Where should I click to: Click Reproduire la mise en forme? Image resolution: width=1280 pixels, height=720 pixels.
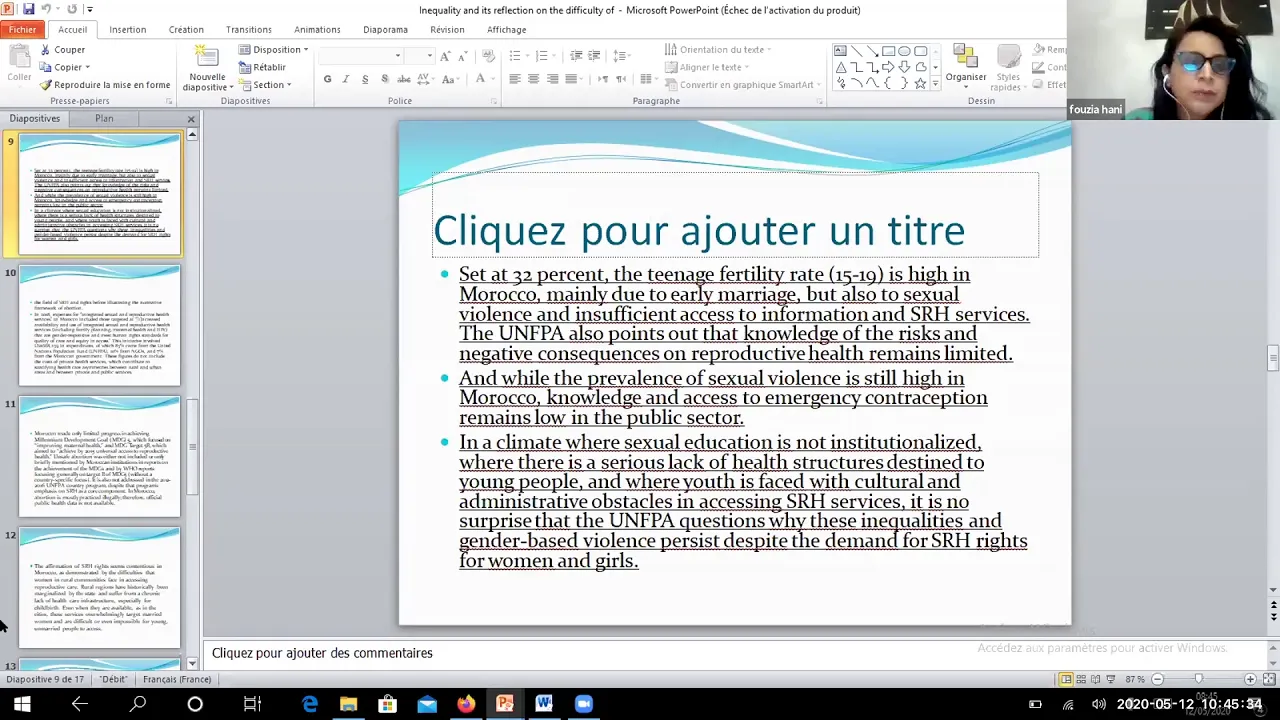[104, 85]
